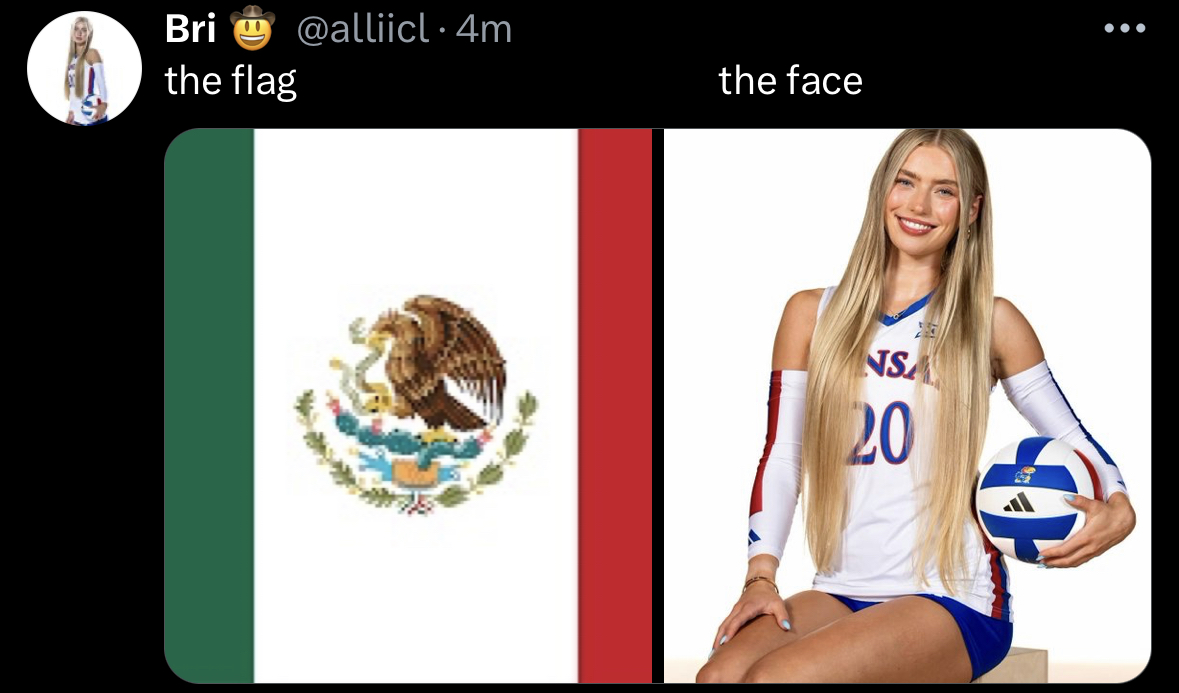
Task: Click the Adidas logo on the volleyball
Action: coord(1019,502)
